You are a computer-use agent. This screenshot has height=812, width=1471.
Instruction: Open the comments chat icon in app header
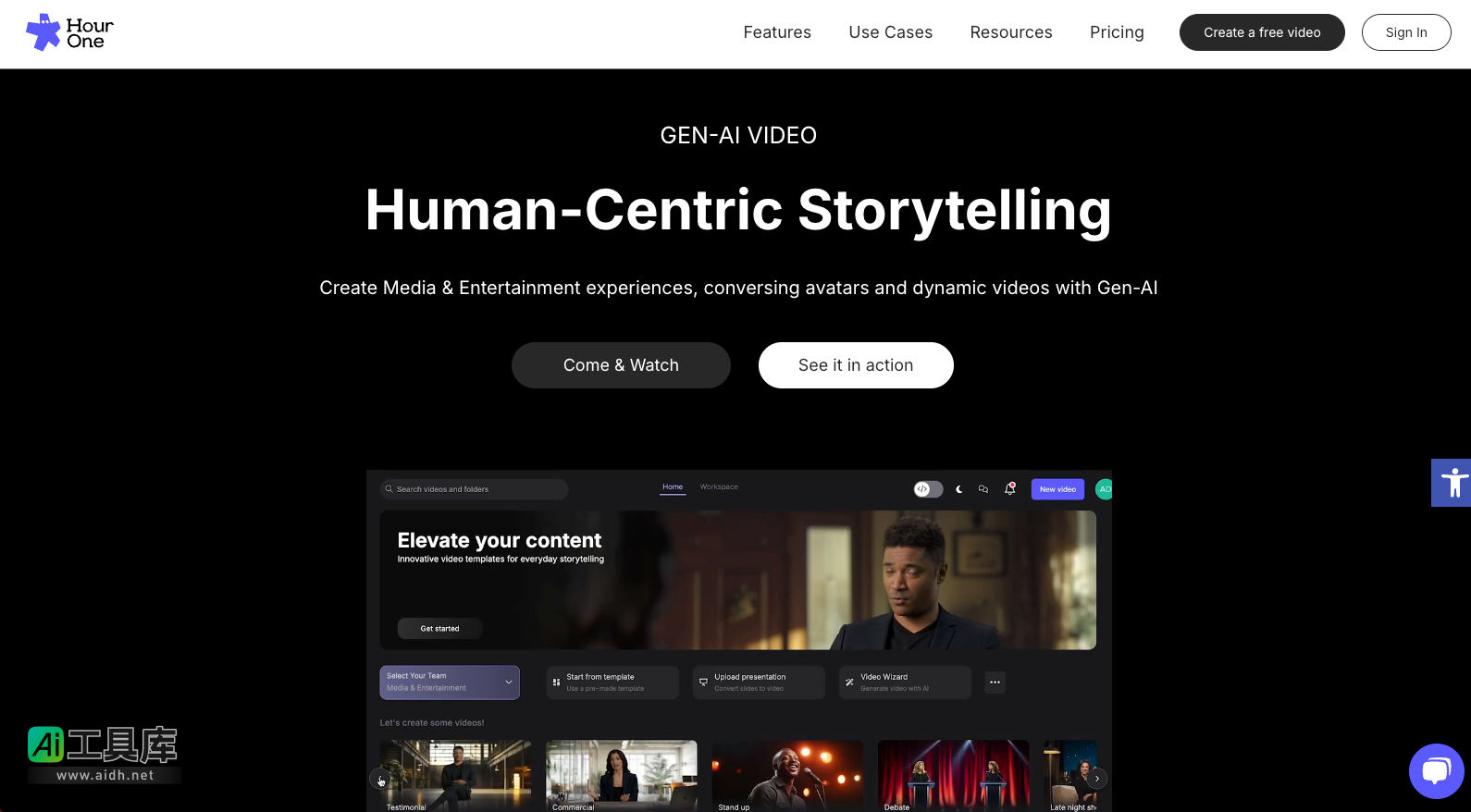pyautogui.click(x=983, y=489)
